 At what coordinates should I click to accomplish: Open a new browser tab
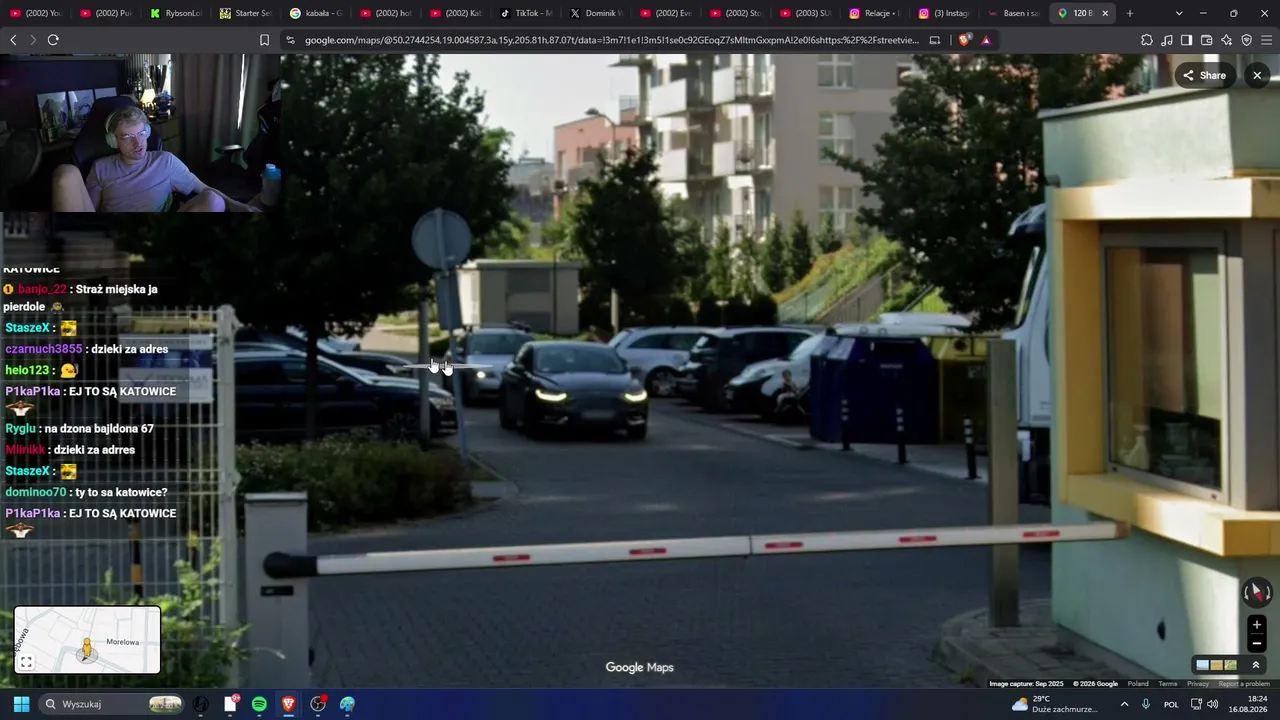1130,13
